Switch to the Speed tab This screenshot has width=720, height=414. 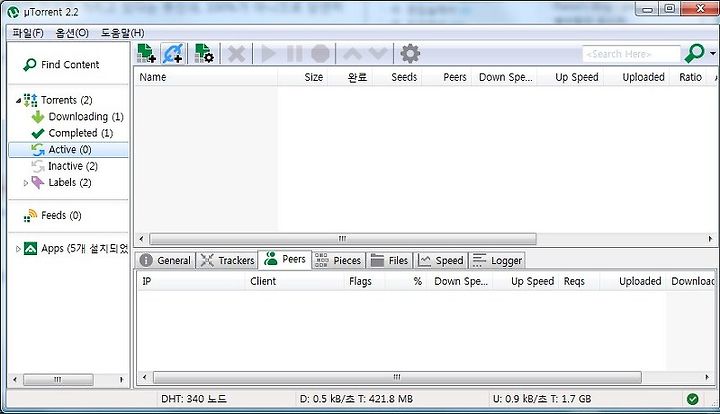pyautogui.click(x=441, y=260)
